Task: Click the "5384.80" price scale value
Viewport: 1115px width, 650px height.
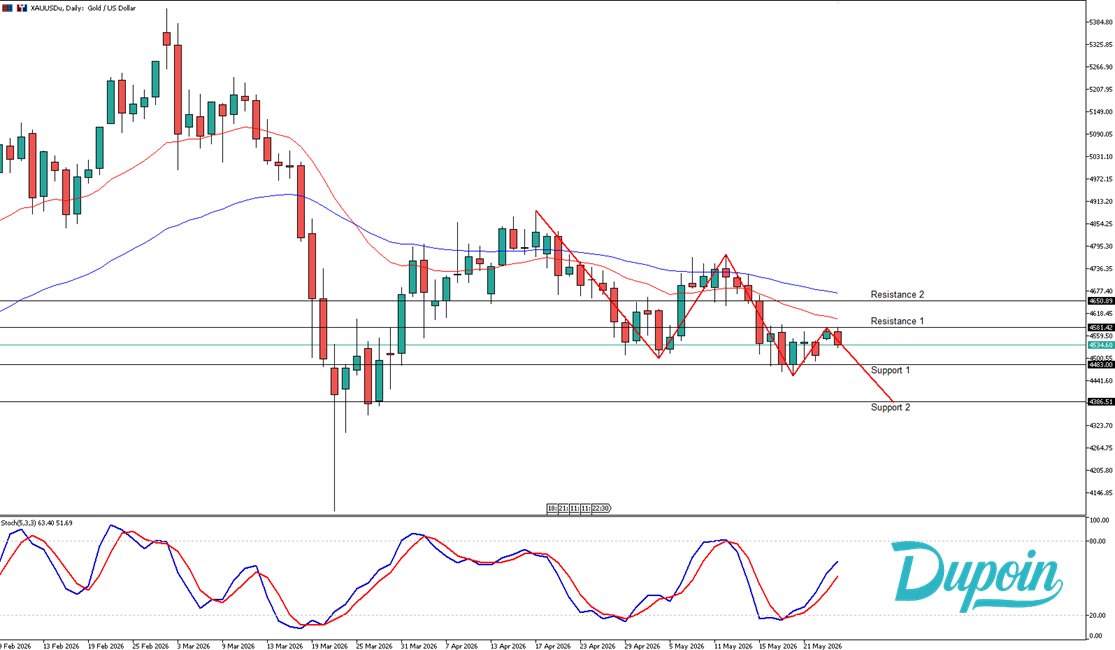Action: click(1101, 22)
